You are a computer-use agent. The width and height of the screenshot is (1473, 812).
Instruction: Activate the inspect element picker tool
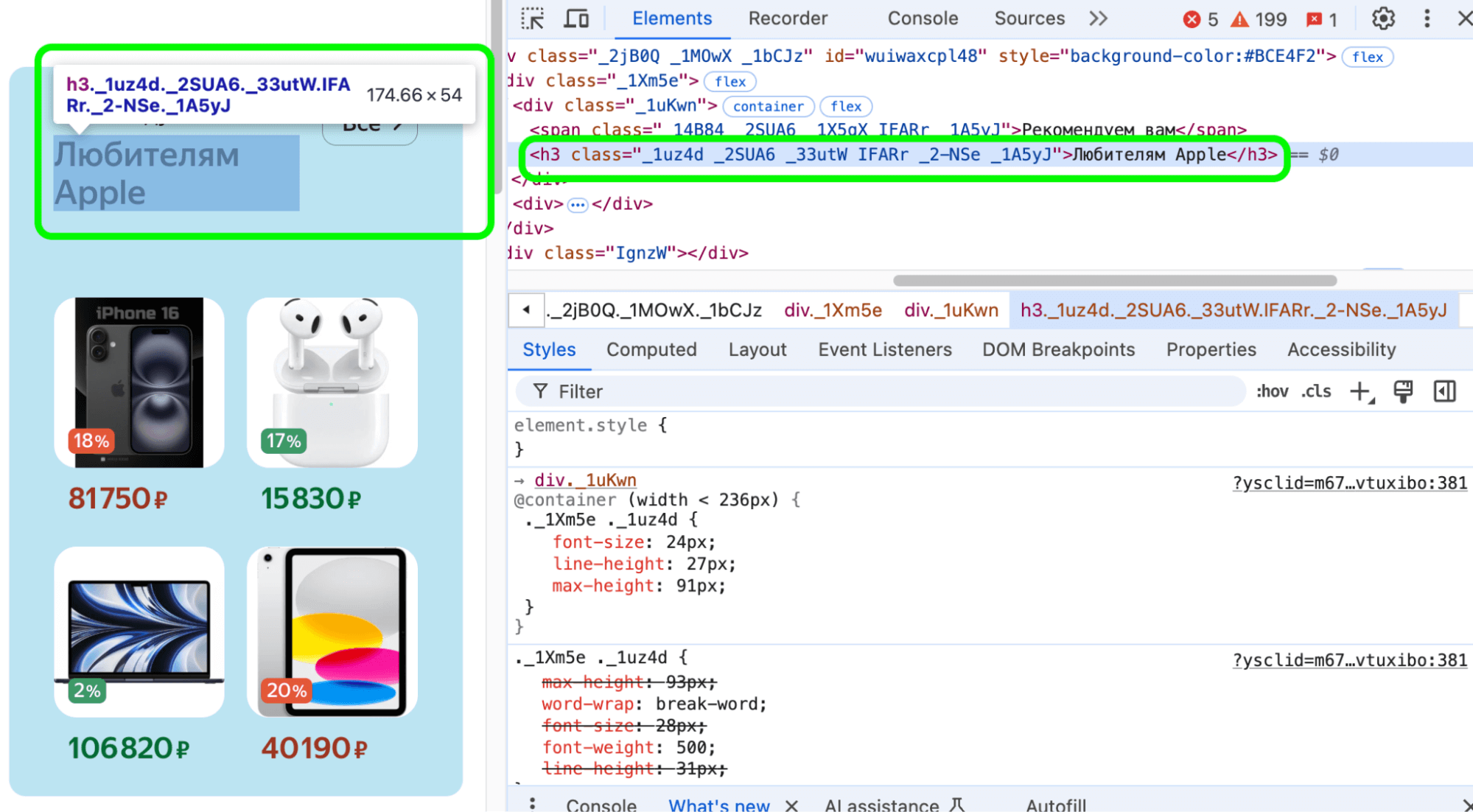click(x=532, y=18)
